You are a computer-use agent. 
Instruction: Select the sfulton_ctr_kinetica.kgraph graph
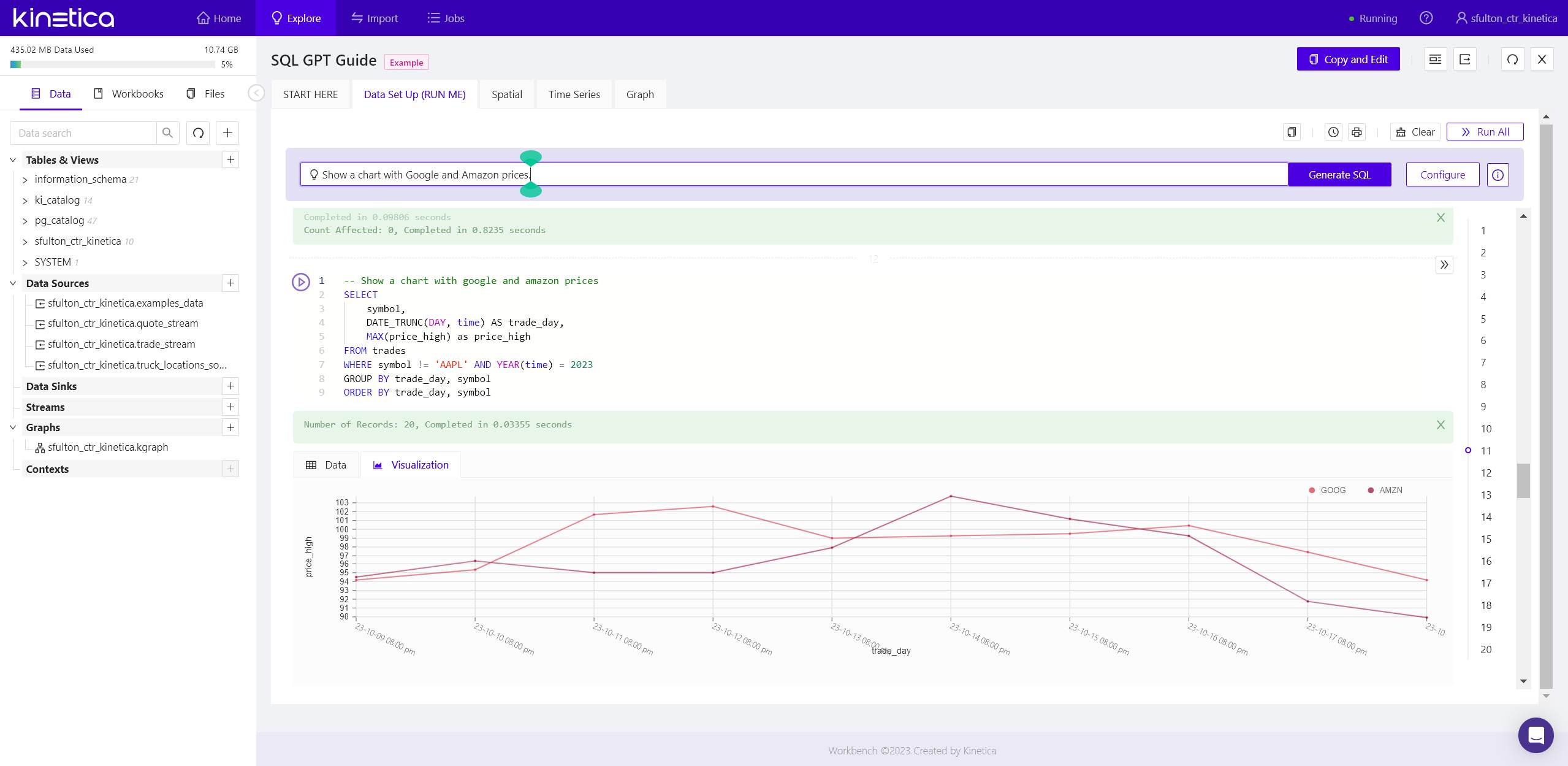108,447
